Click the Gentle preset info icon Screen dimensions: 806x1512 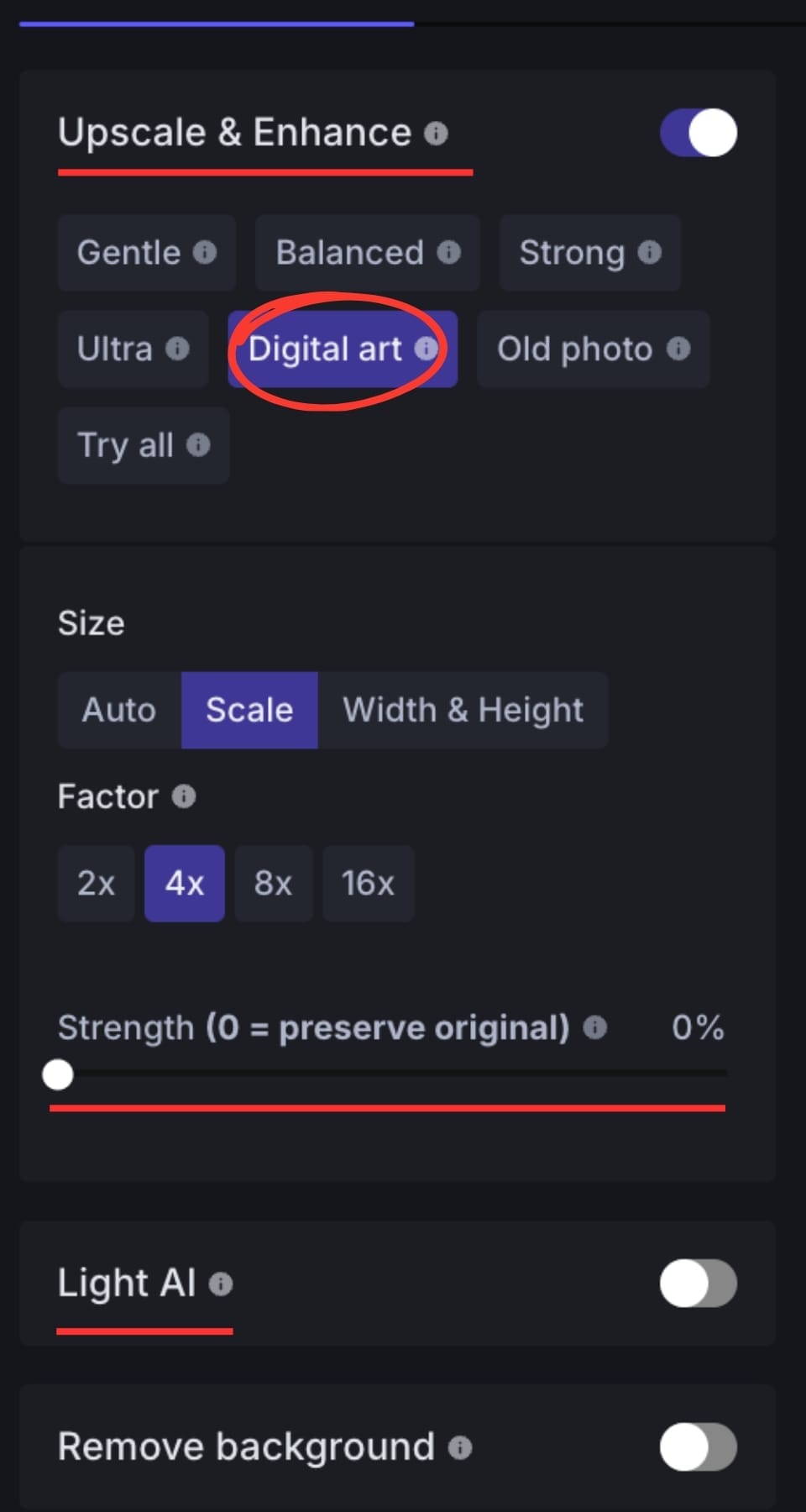(x=205, y=252)
